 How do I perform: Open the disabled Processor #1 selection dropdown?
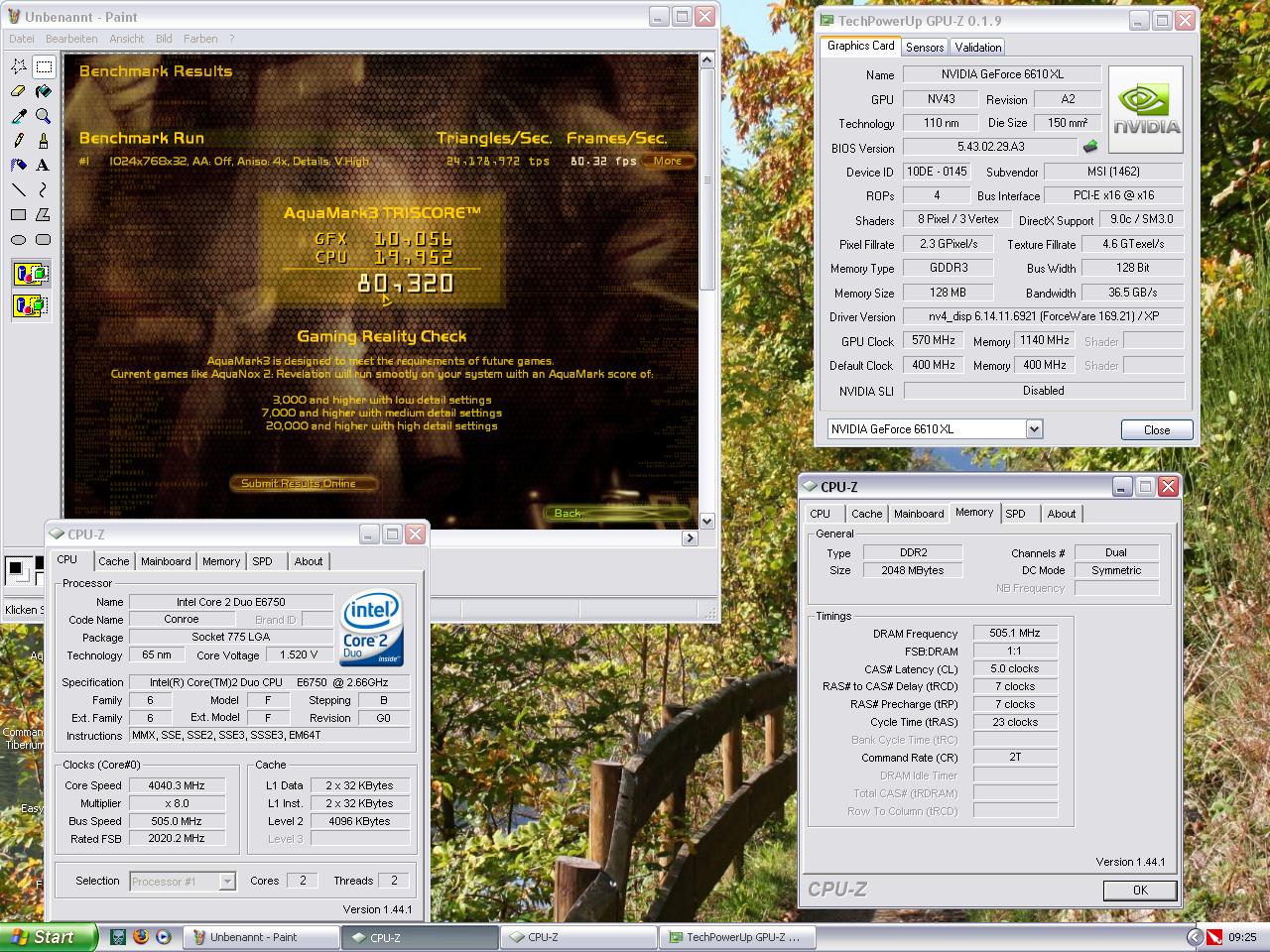tap(227, 881)
